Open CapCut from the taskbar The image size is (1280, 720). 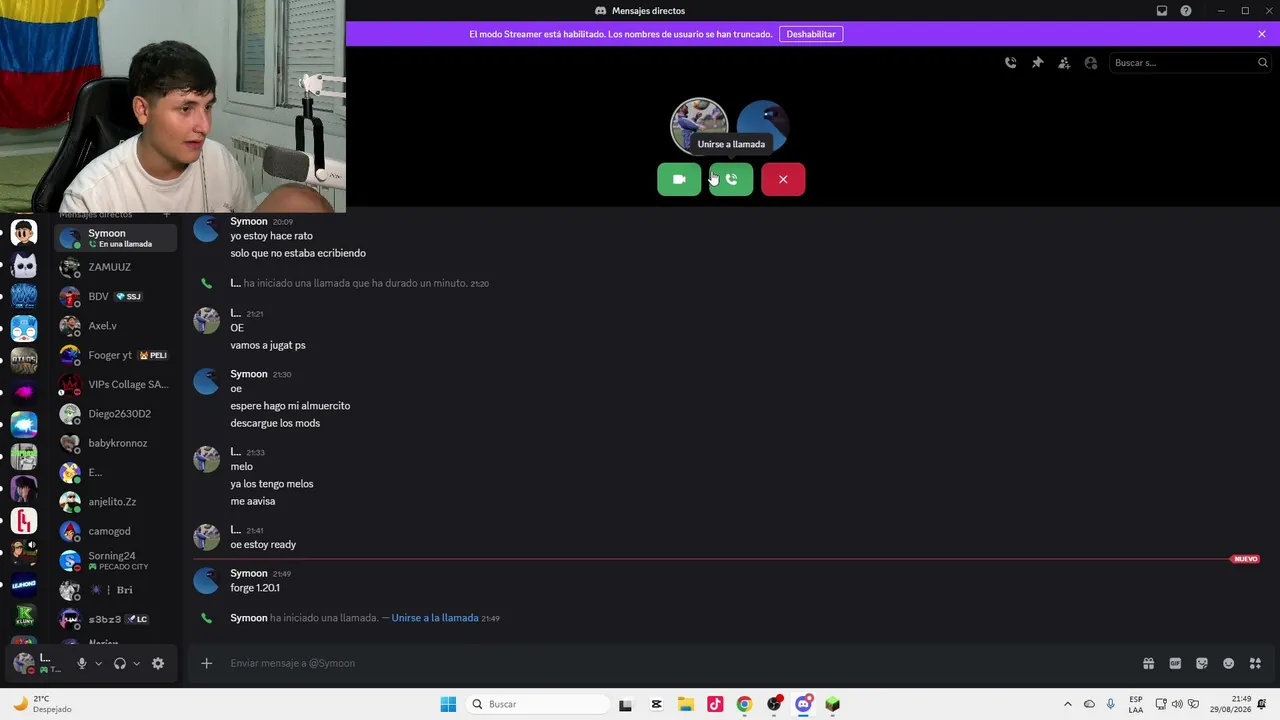[x=656, y=704]
